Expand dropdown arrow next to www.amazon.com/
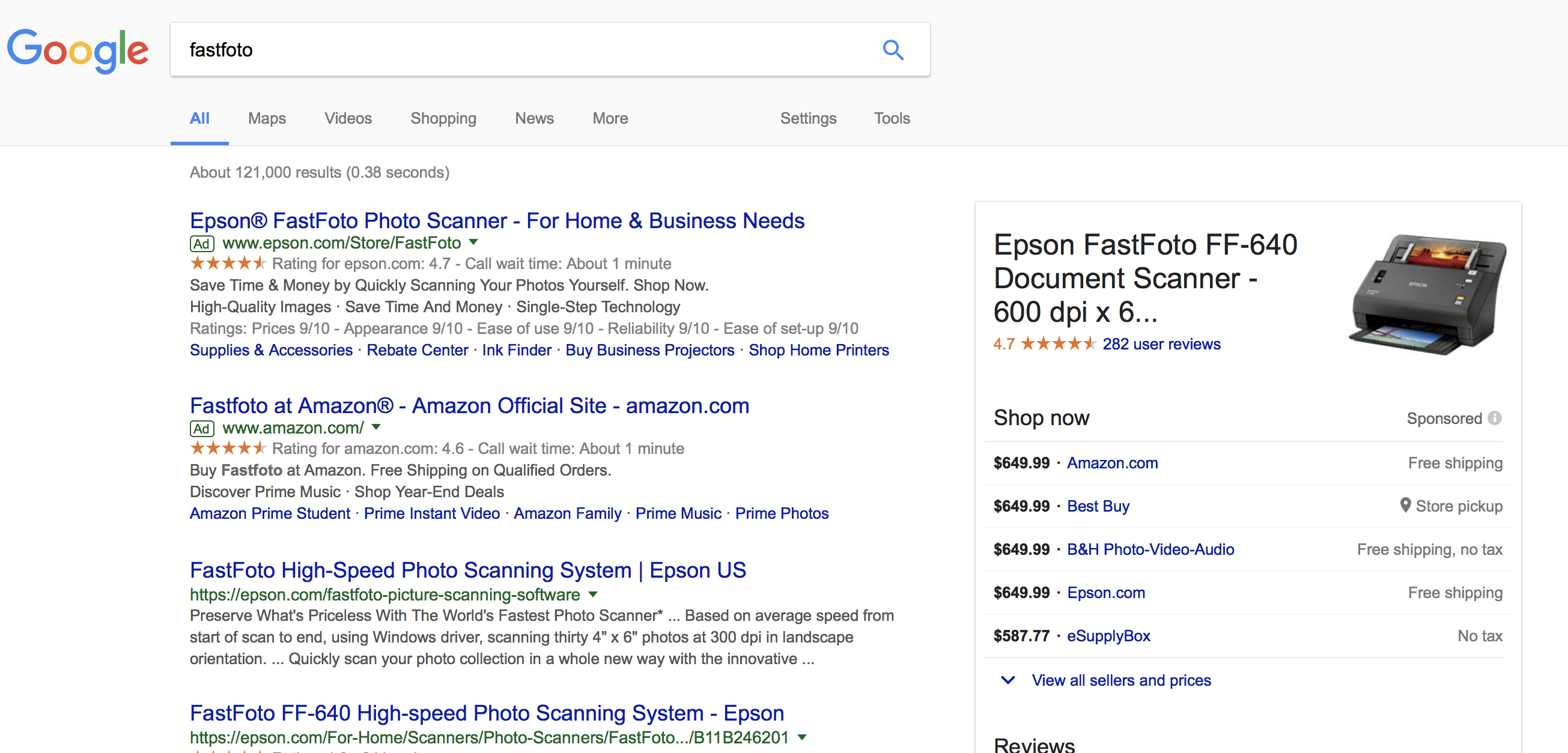Viewport: 1568px width, 753px height. [x=376, y=427]
